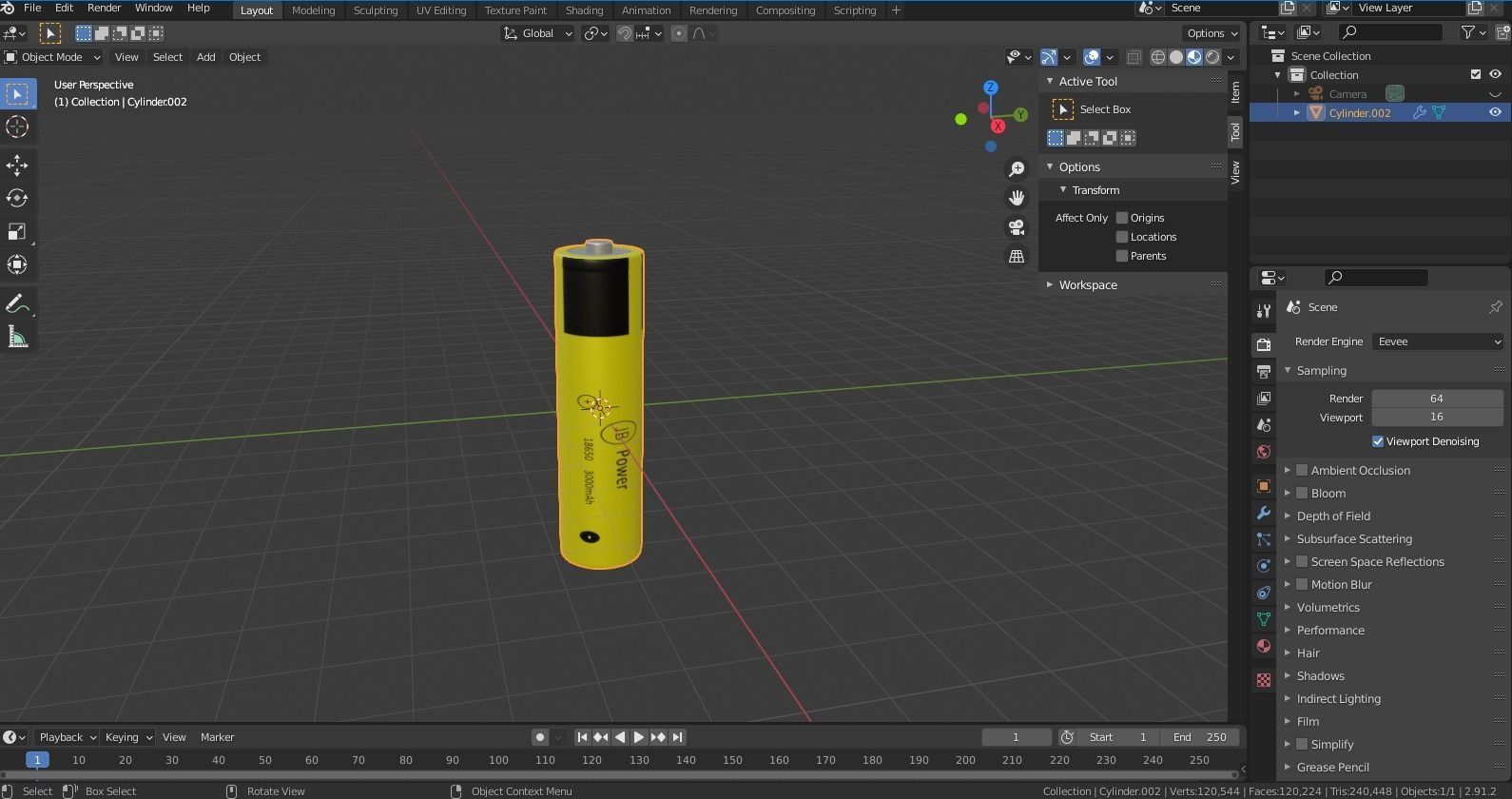Add new workspace with plus button
The width and height of the screenshot is (1512, 799).
tap(896, 10)
